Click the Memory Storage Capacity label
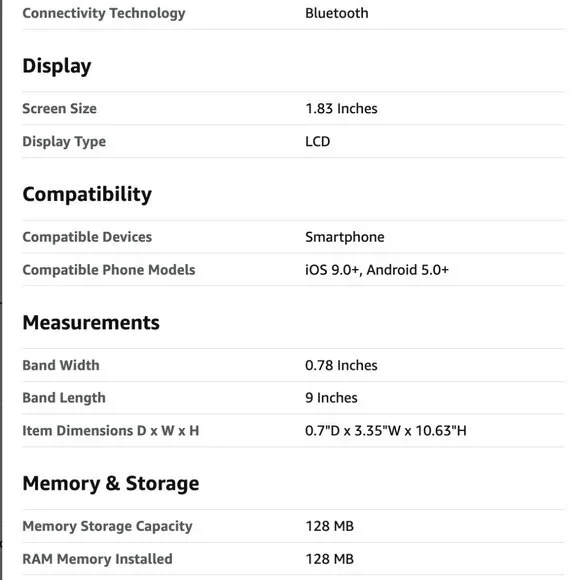The width and height of the screenshot is (580, 580). (107, 526)
